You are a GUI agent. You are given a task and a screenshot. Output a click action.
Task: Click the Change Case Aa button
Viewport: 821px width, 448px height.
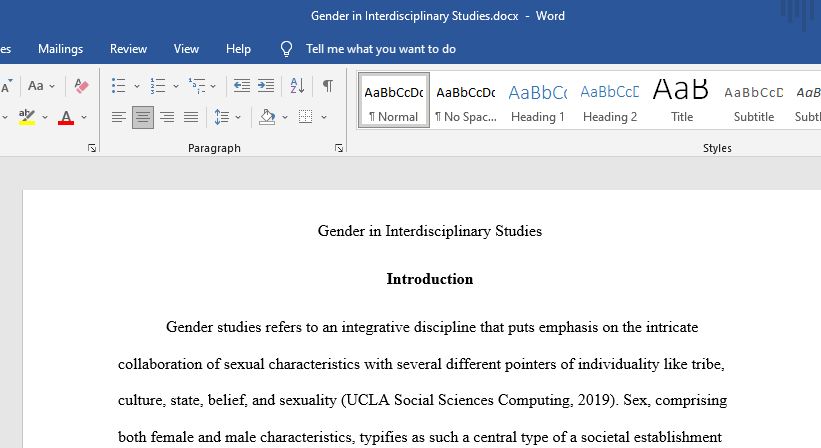(x=36, y=85)
